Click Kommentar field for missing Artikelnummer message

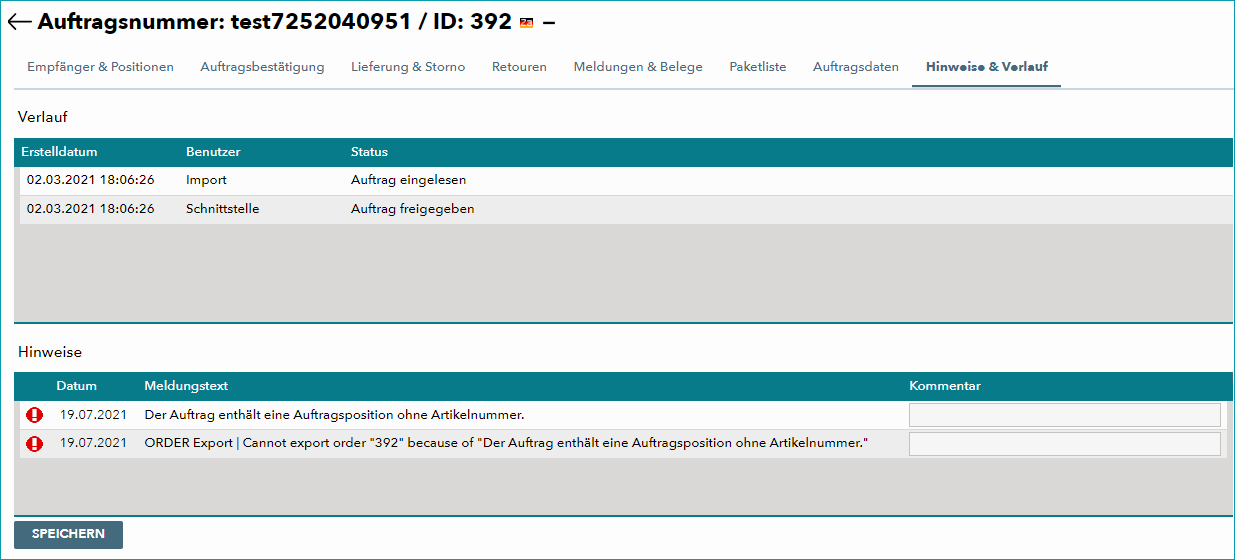1064,415
